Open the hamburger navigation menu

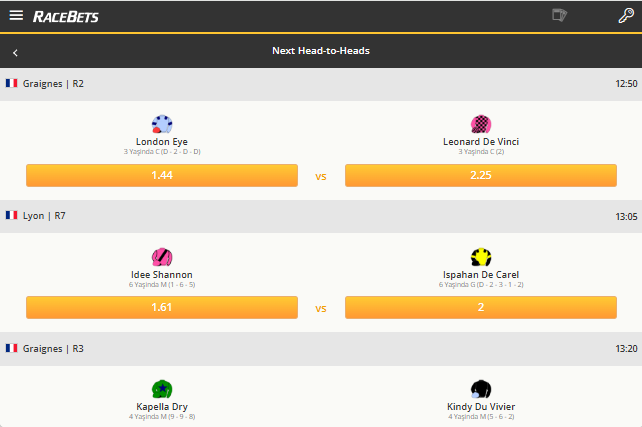click(x=16, y=16)
